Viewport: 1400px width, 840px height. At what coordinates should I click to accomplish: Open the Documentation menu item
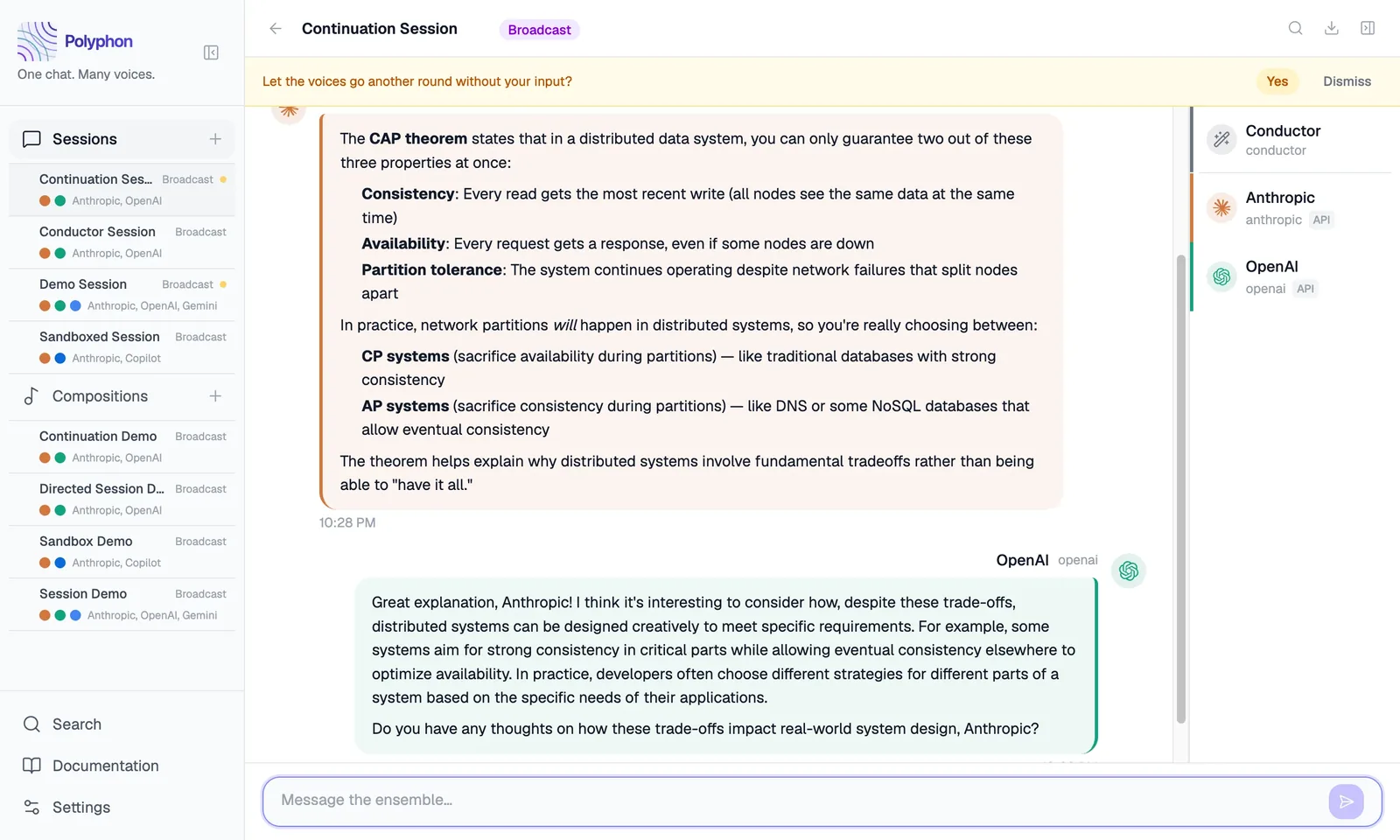click(x=105, y=766)
